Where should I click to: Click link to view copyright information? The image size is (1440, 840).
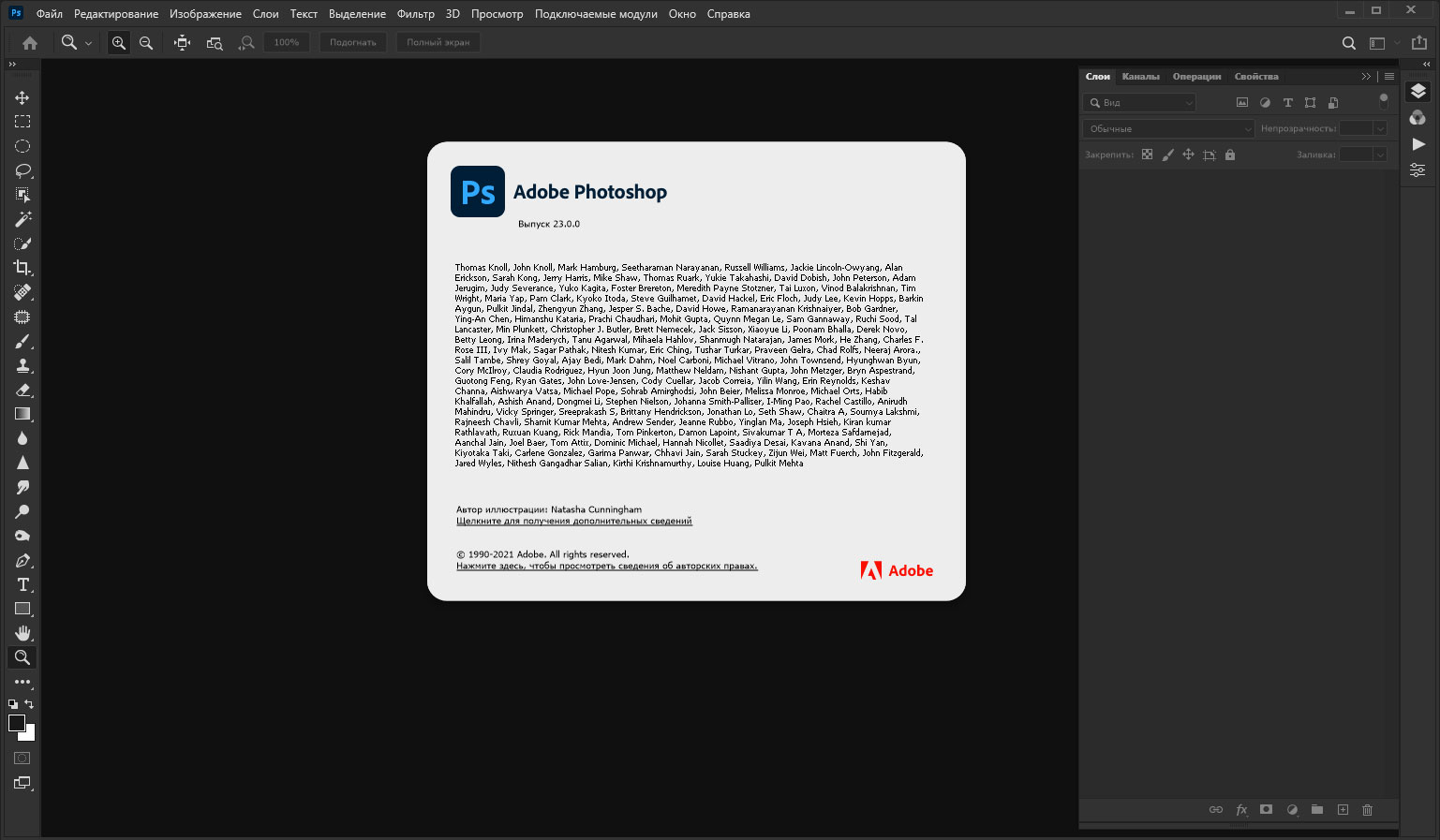coord(606,566)
